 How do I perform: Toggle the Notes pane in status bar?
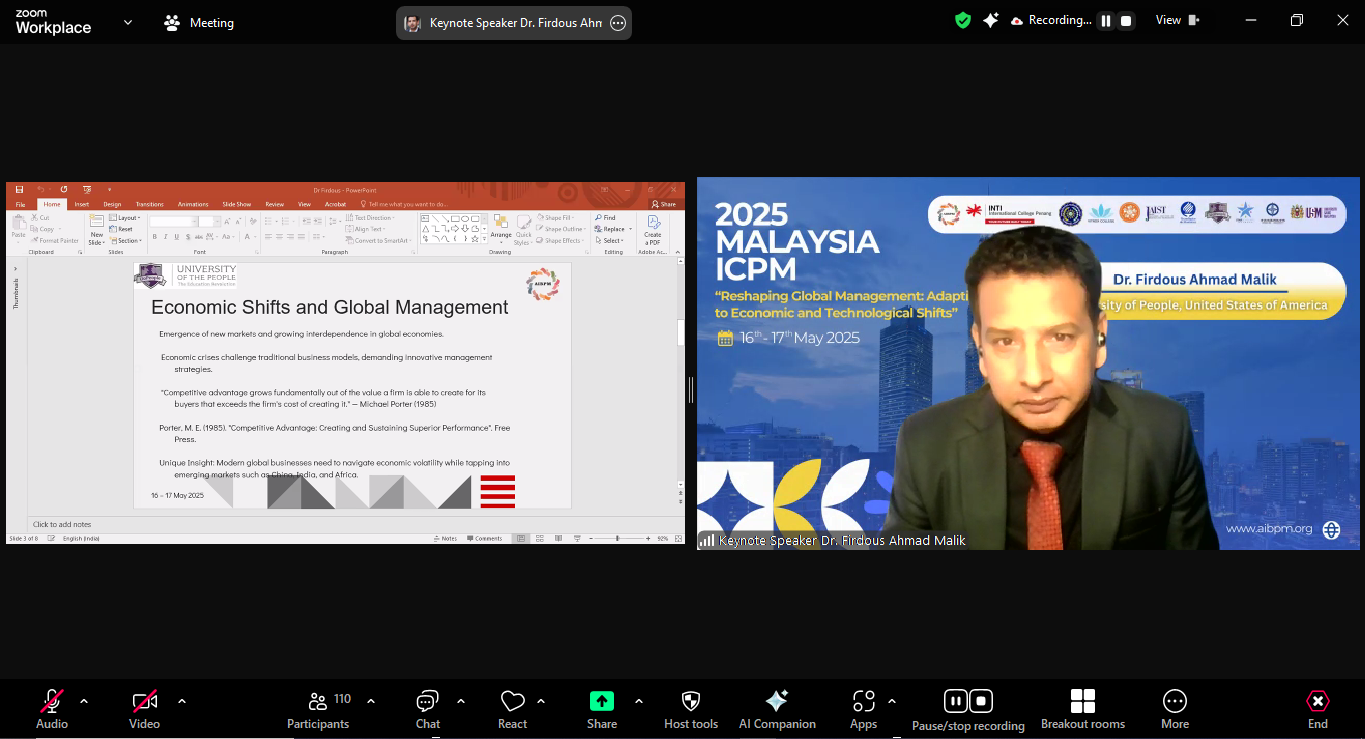point(446,538)
